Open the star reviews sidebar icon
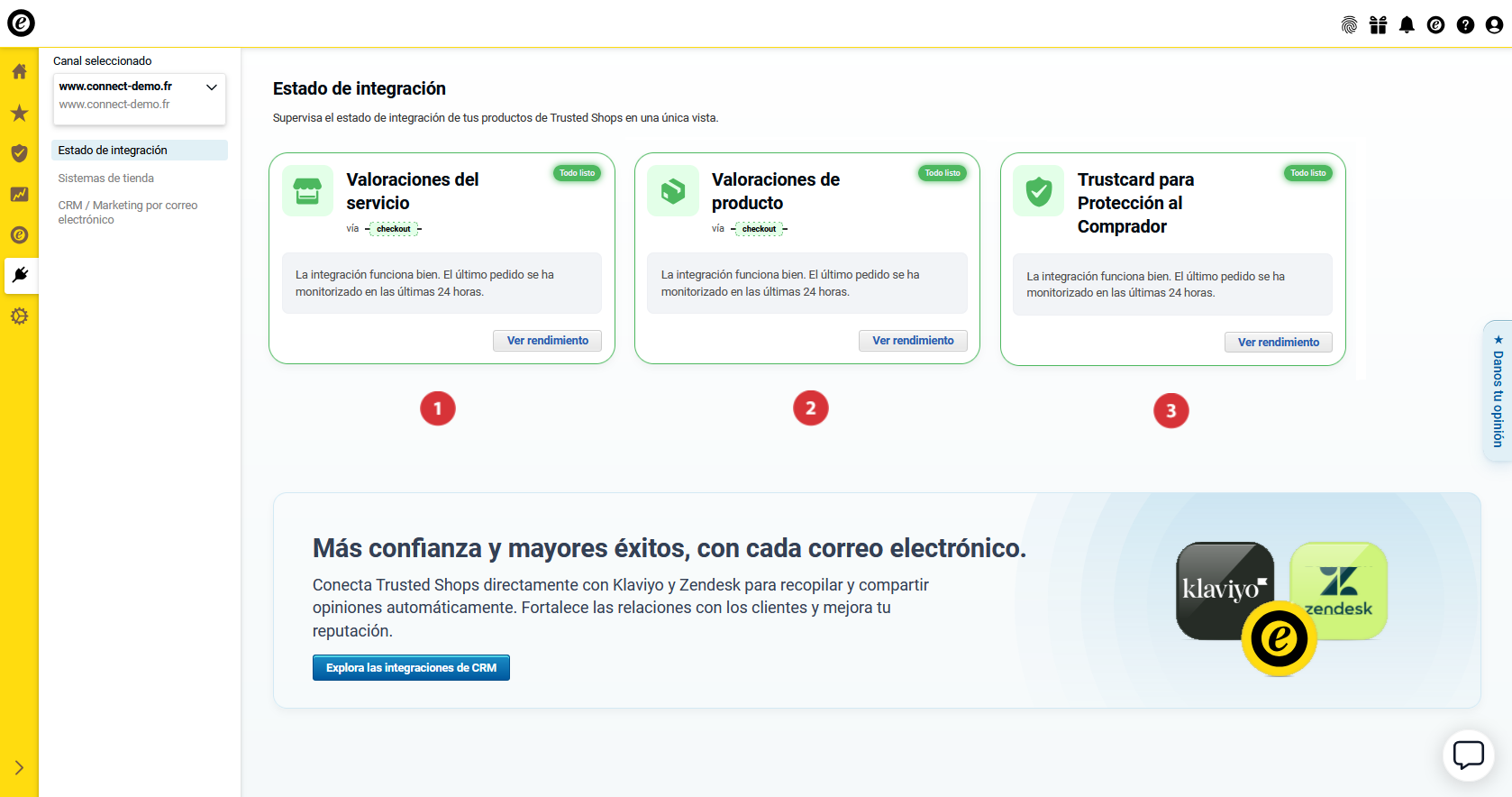This screenshot has width=1512, height=797. 19,113
